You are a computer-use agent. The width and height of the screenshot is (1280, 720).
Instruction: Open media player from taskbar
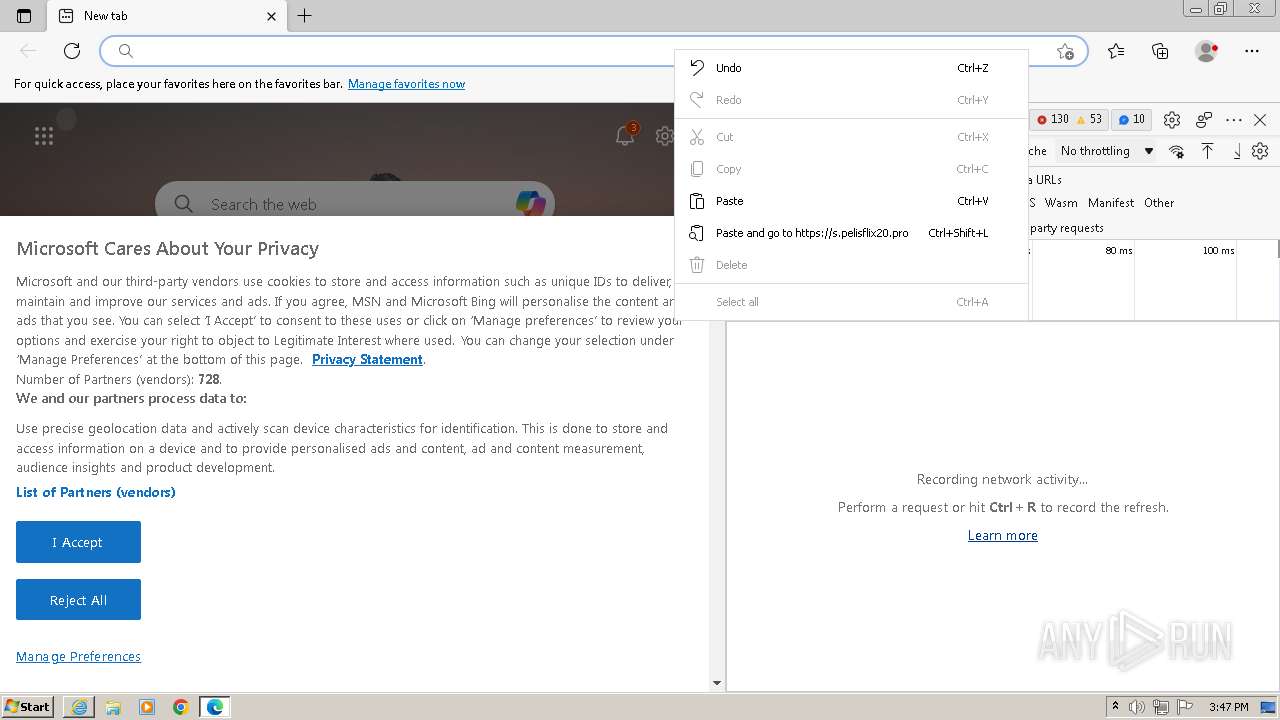(147, 707)
